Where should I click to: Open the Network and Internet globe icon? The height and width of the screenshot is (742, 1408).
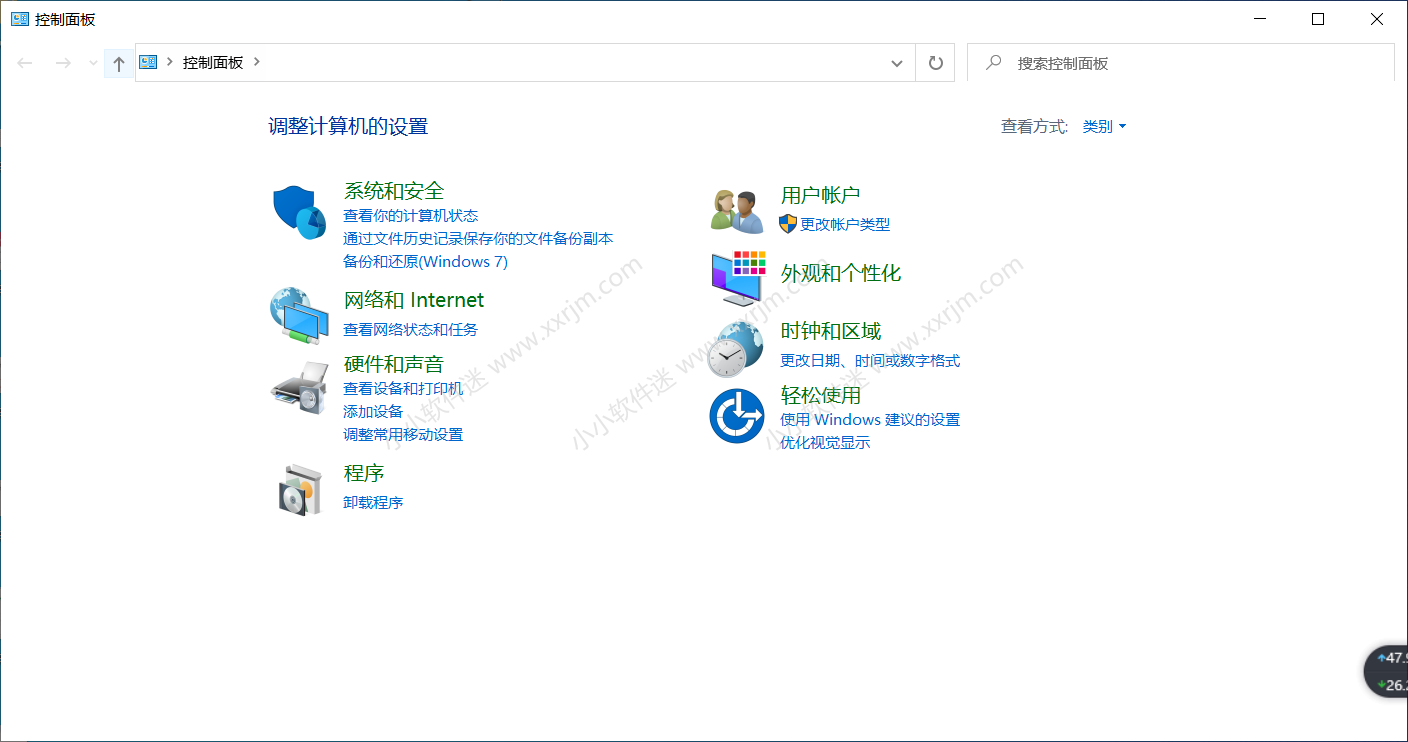299,315
